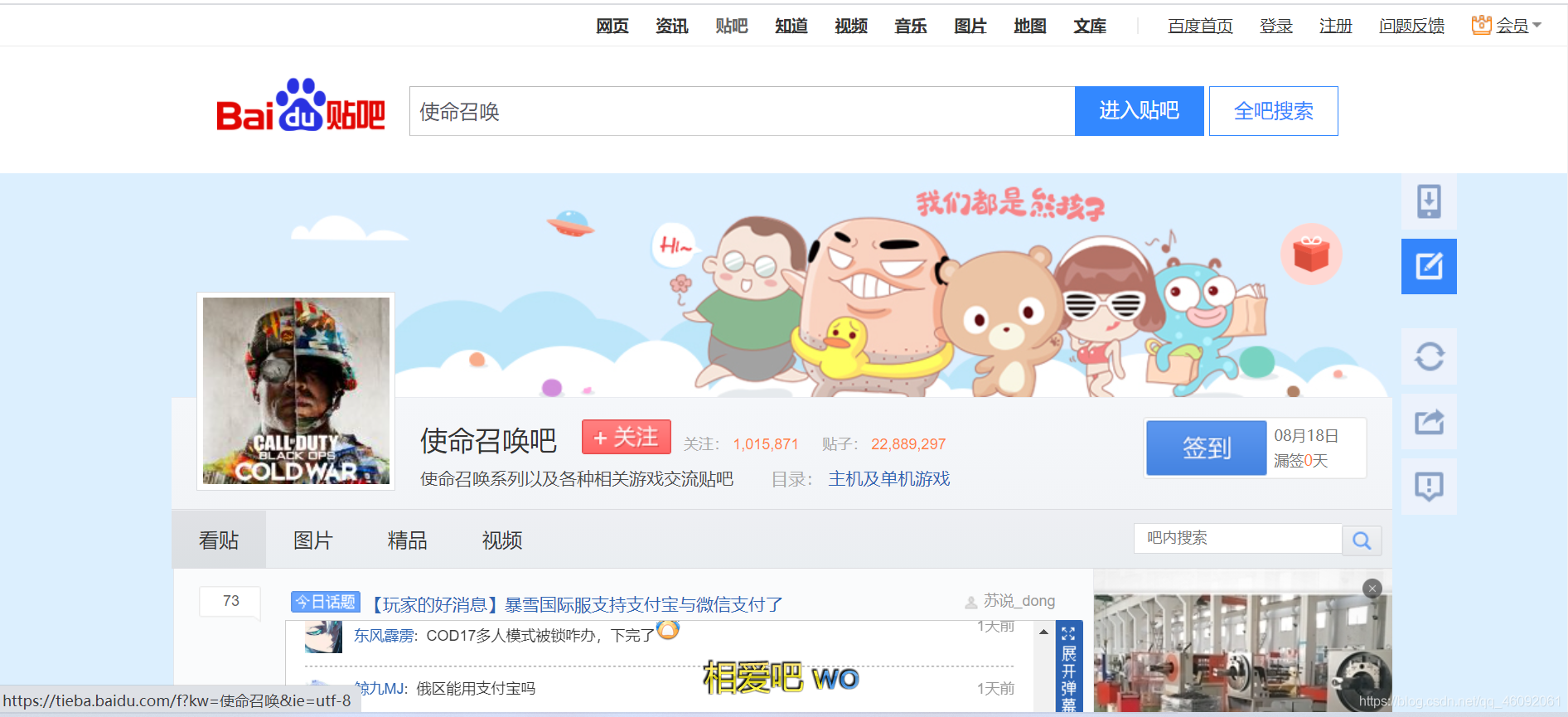Screen dimensions: 1568x717
Task: Close the advertisement image
Action: pyautogui.click(x=1372, y=589)
